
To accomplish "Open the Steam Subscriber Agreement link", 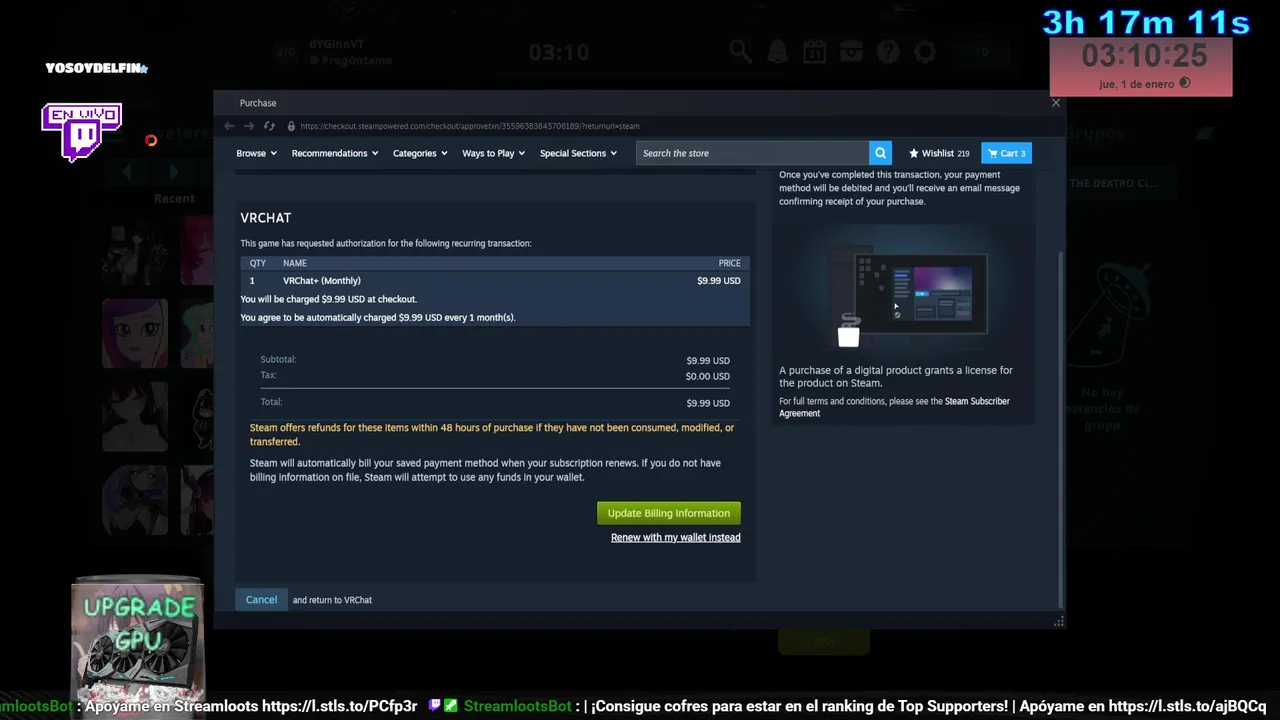I will [894, 407].
